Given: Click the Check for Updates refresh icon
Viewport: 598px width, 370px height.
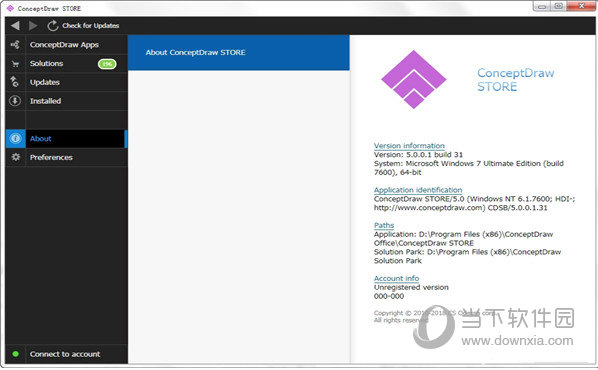Looking at the screenshot, I should point(53,26).
